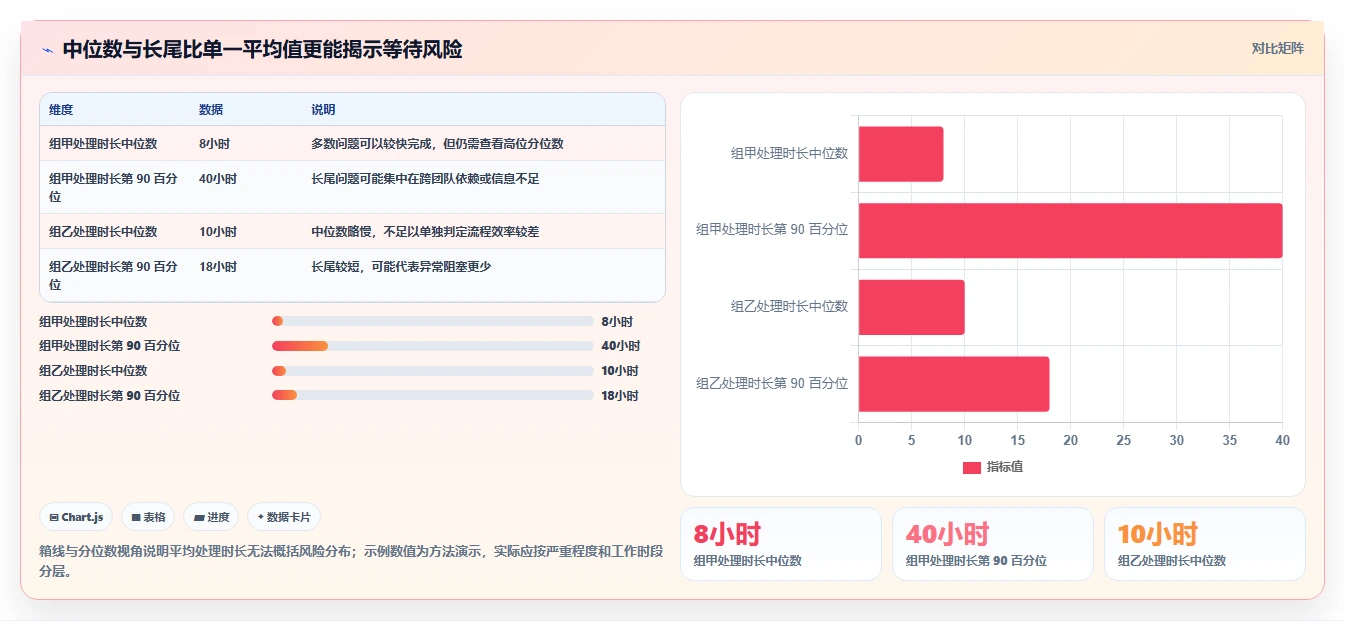
Task: Click table cell 8小时
Action: click(x=214, y=143)
